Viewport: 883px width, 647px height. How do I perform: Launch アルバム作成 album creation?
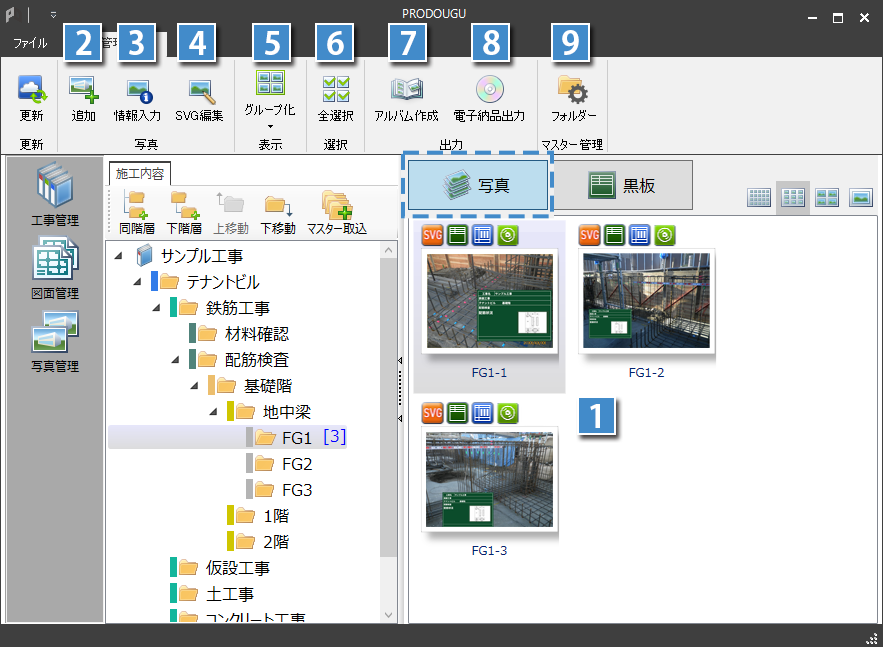(406, 91)
